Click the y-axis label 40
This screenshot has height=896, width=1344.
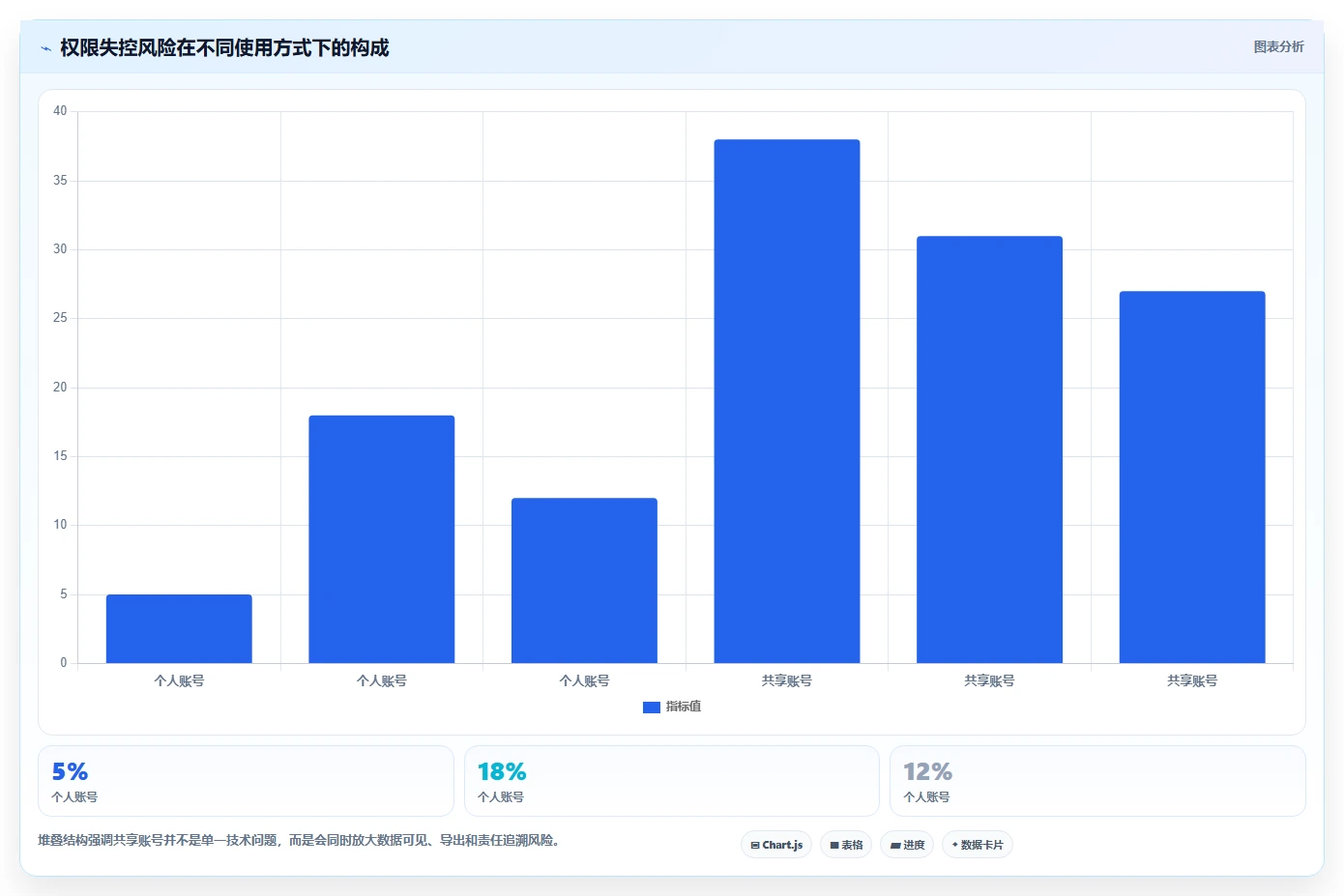[x=60, y=111]
